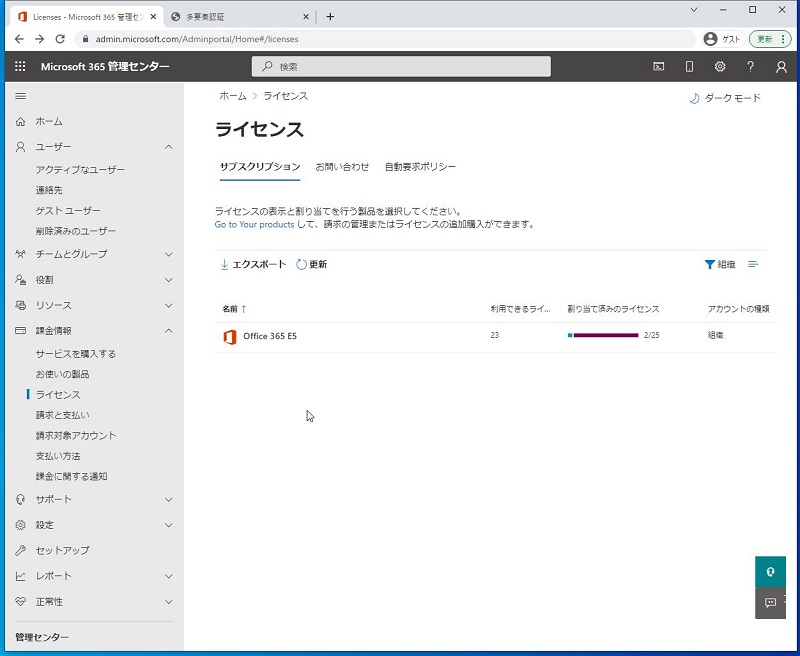The width and height of the screenshot is (800, 656).
Task: Expand the 設定 section chevron
Action: click(169, 525)
